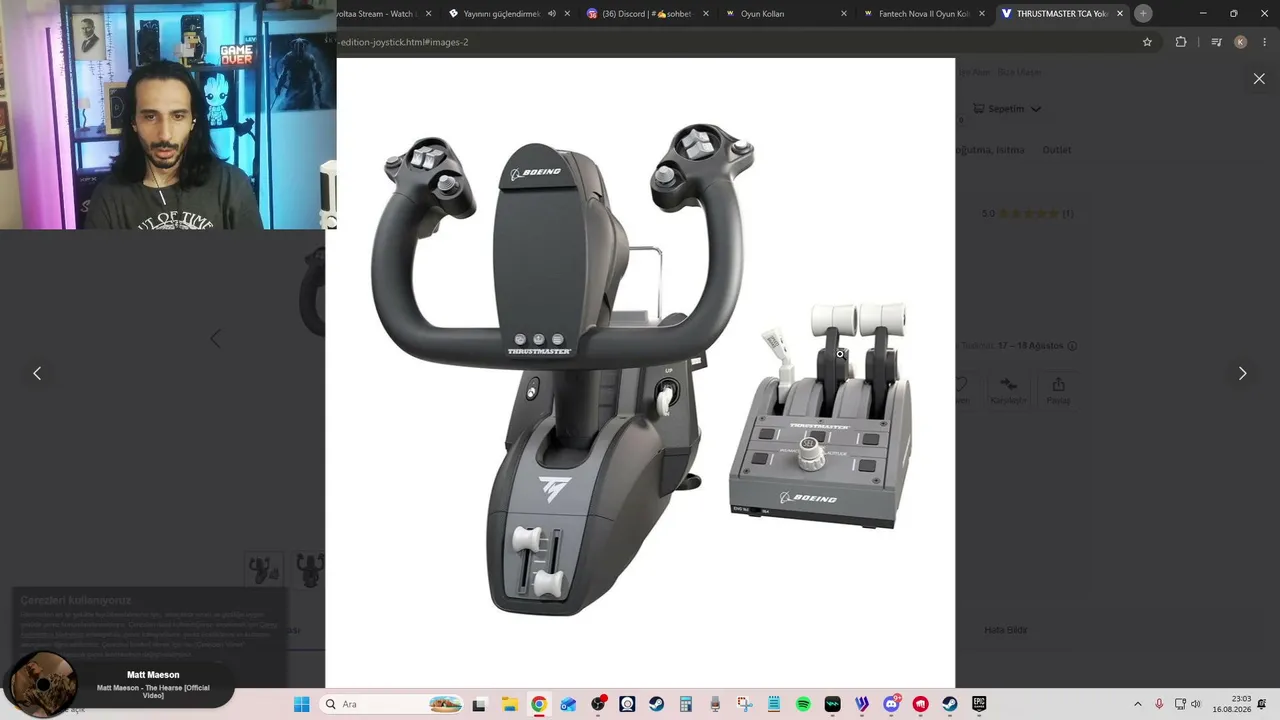Open the Windows Start menu
Image resolution: width=1280 pixels, height=720 pixels.
click(x=301, y=704)
